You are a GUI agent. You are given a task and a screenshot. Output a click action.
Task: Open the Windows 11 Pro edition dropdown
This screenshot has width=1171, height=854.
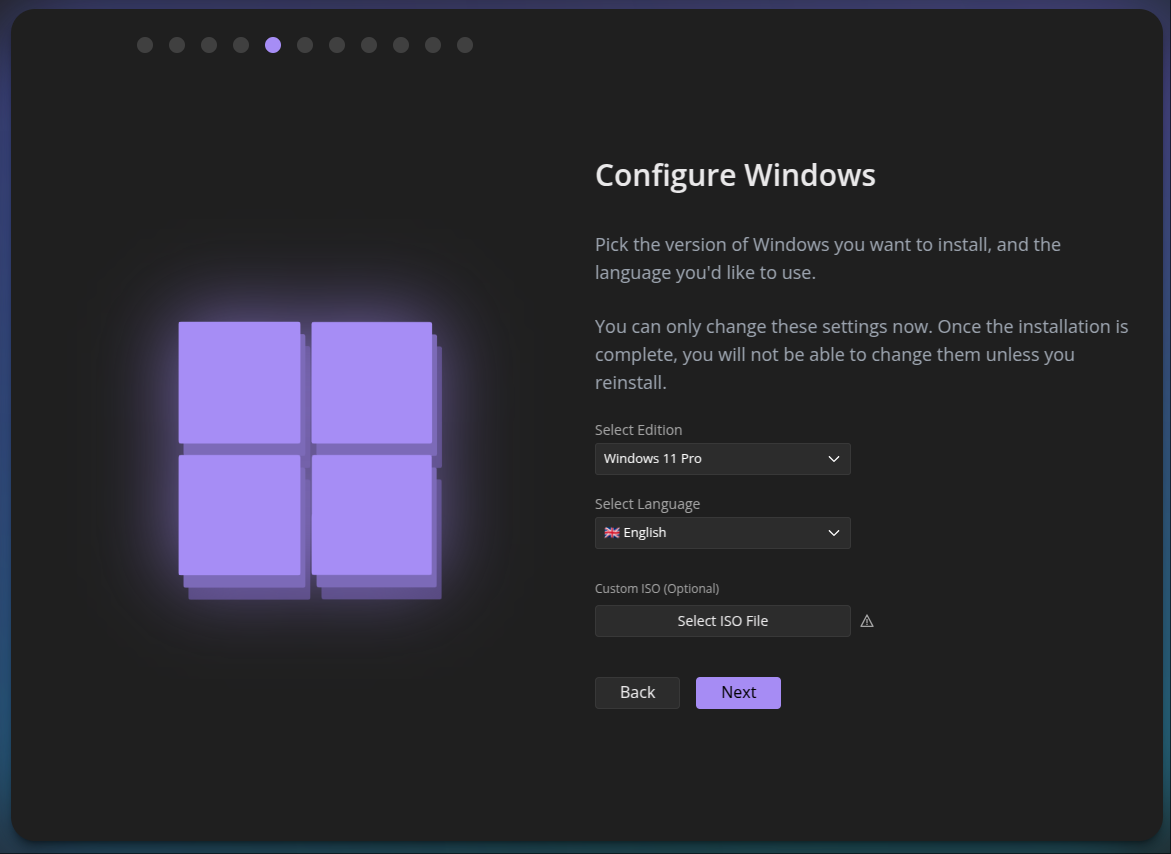(x=722, y=459)
